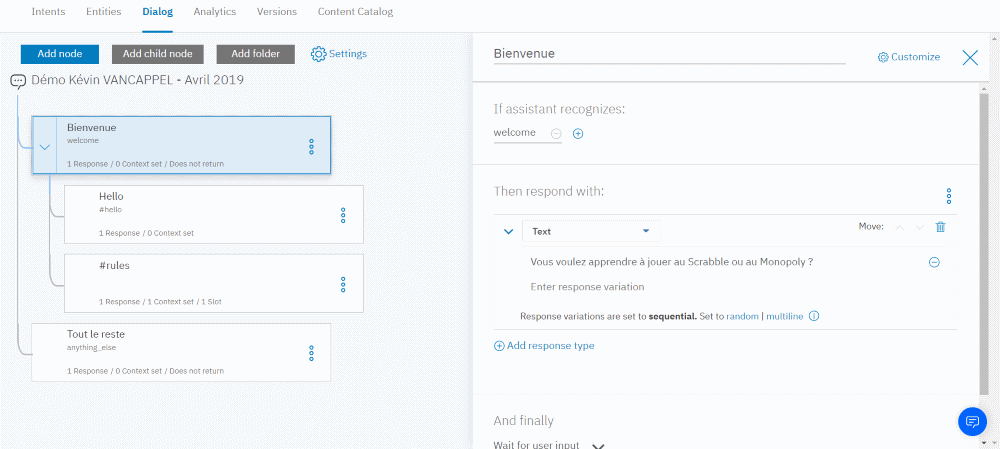
Task: Click the editor panel vertical scrollbar
Action: coord(985,242)
